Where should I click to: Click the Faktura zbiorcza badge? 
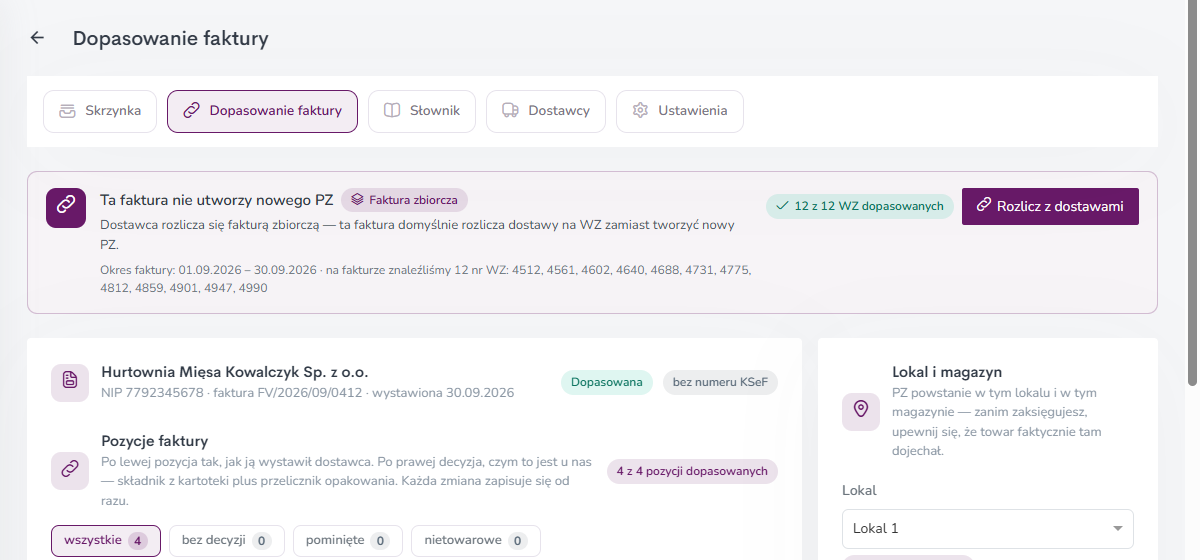tap(404, 200)
